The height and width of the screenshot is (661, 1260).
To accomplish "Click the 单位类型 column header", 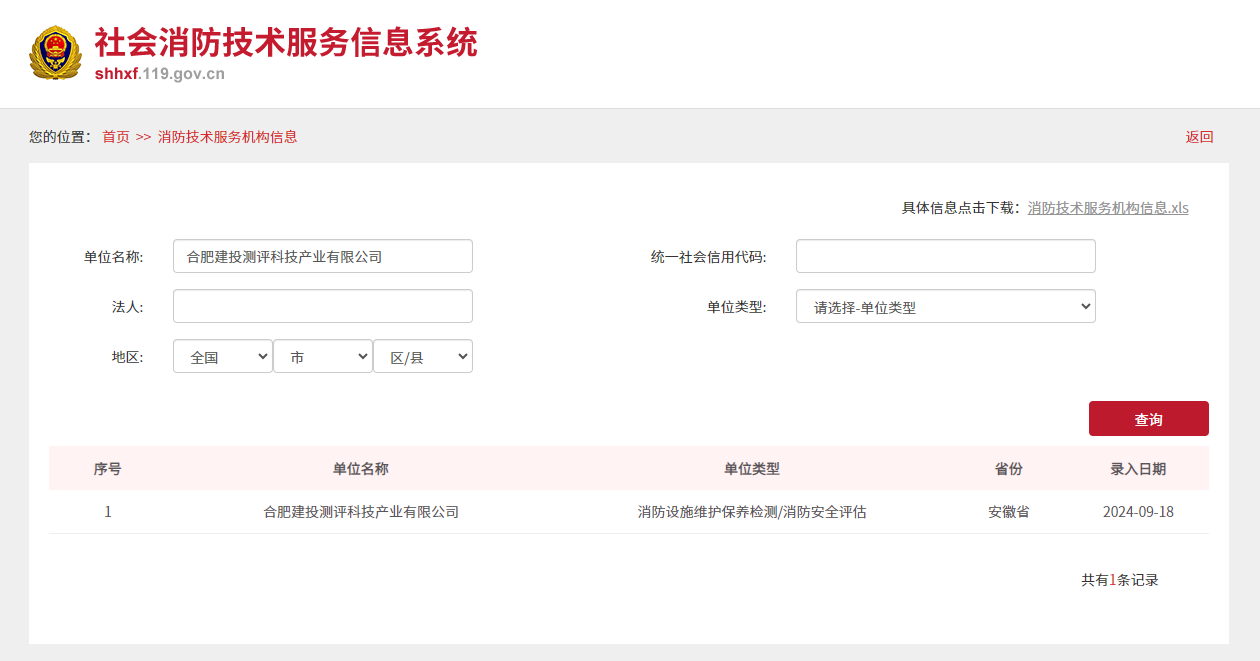I will (752, 469).
